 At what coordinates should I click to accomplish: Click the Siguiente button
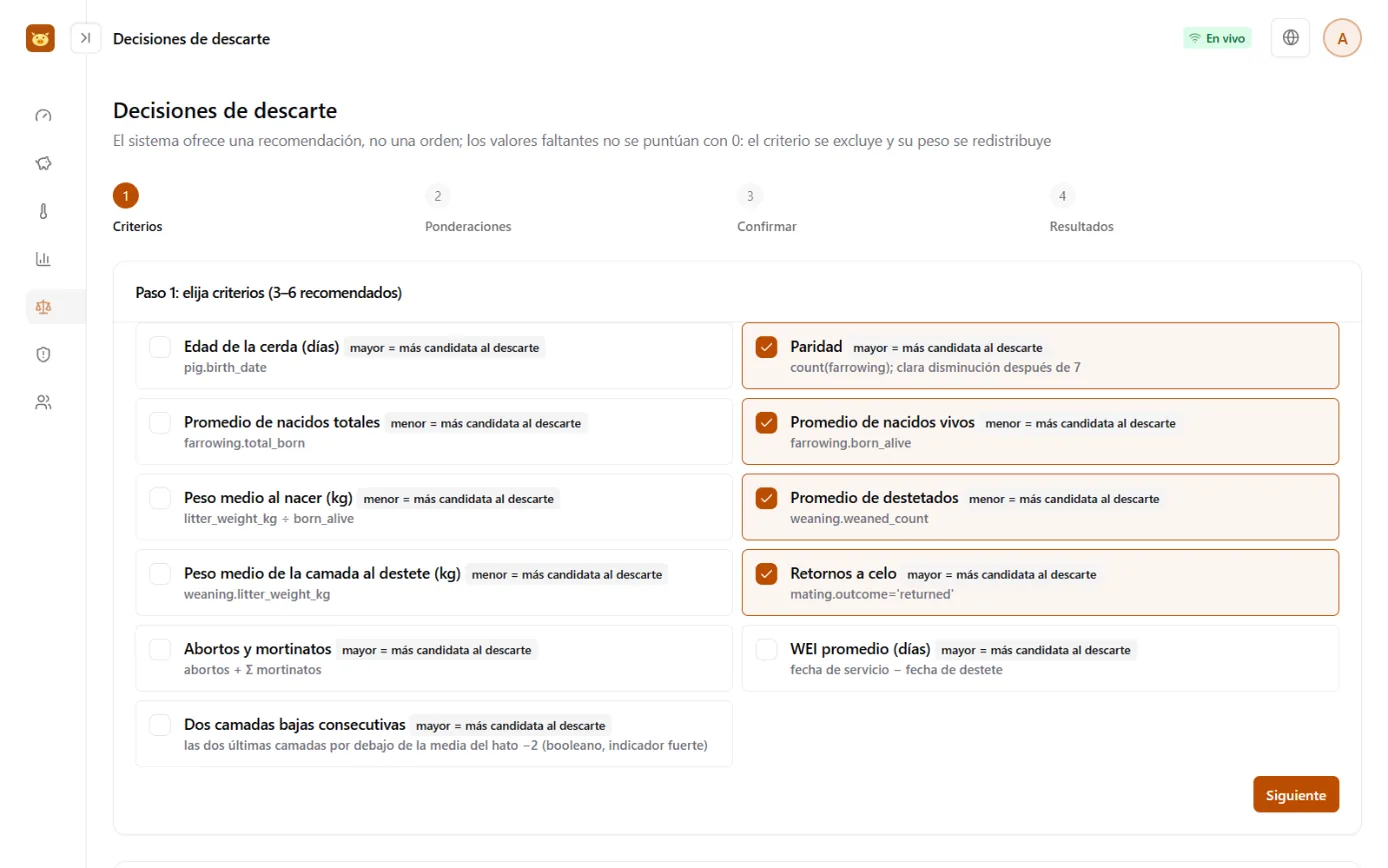coord(1296,795)
